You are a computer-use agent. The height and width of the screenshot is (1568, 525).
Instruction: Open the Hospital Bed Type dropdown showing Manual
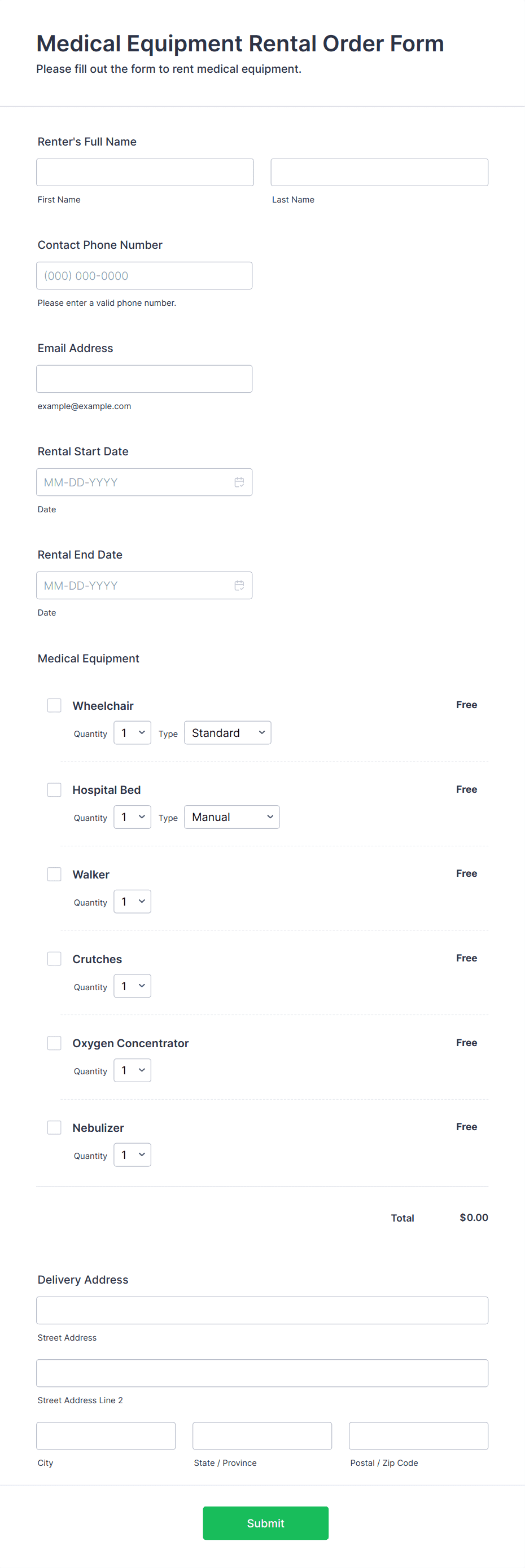point(232,818)
